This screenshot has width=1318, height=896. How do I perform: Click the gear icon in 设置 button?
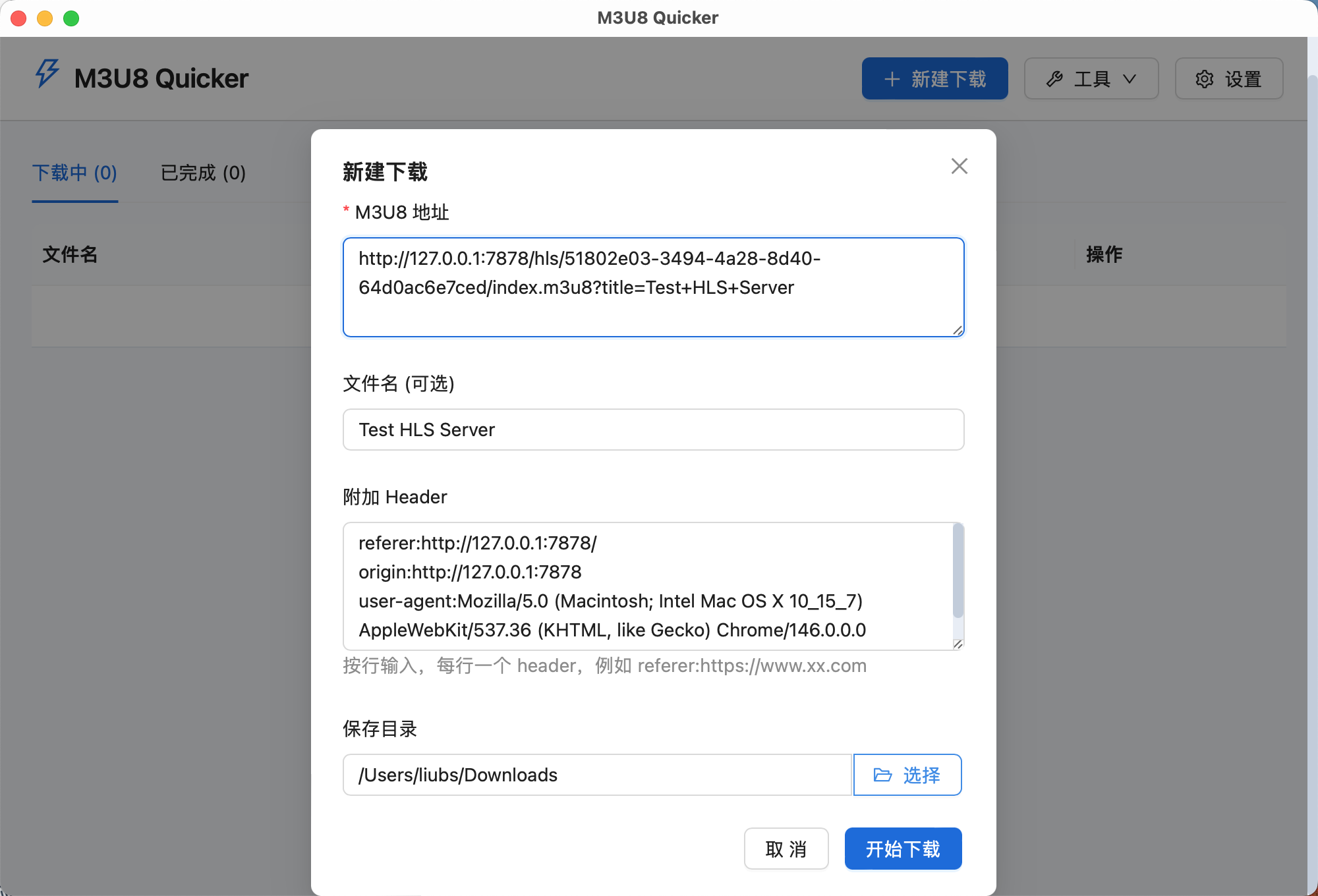(1205, 79)
